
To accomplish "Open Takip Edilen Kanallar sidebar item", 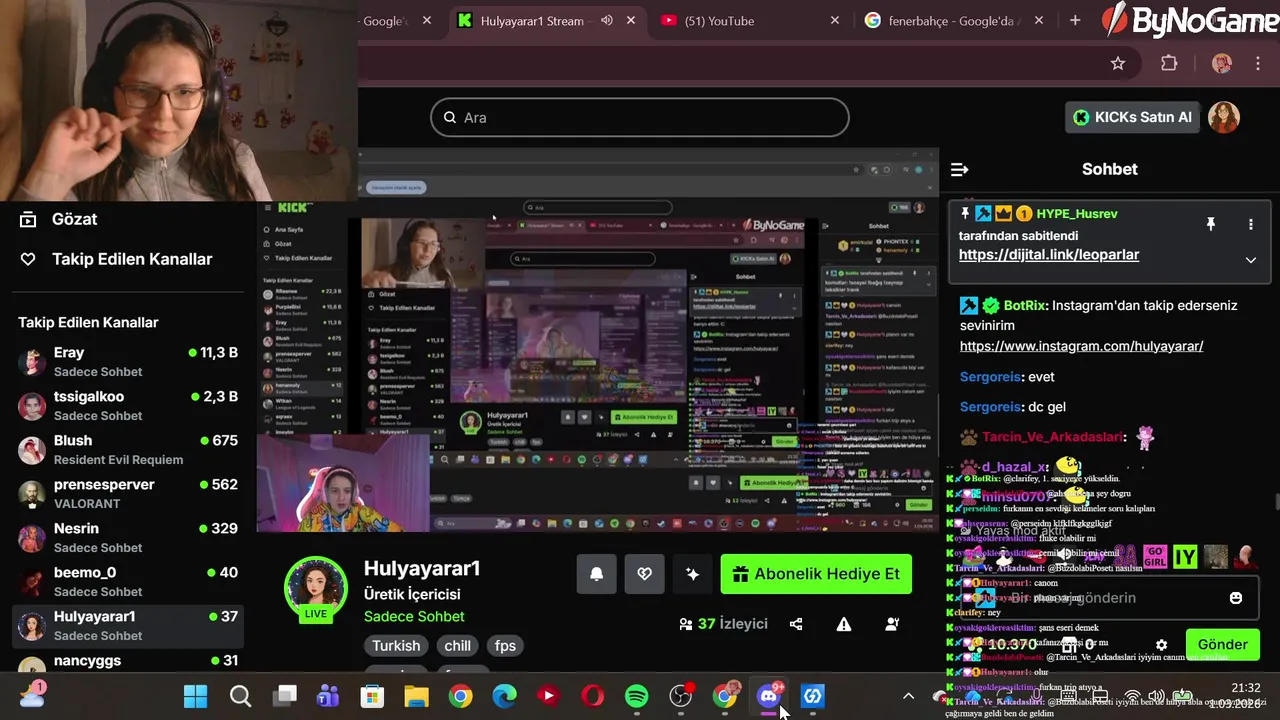I will click(x=128, y=259).
